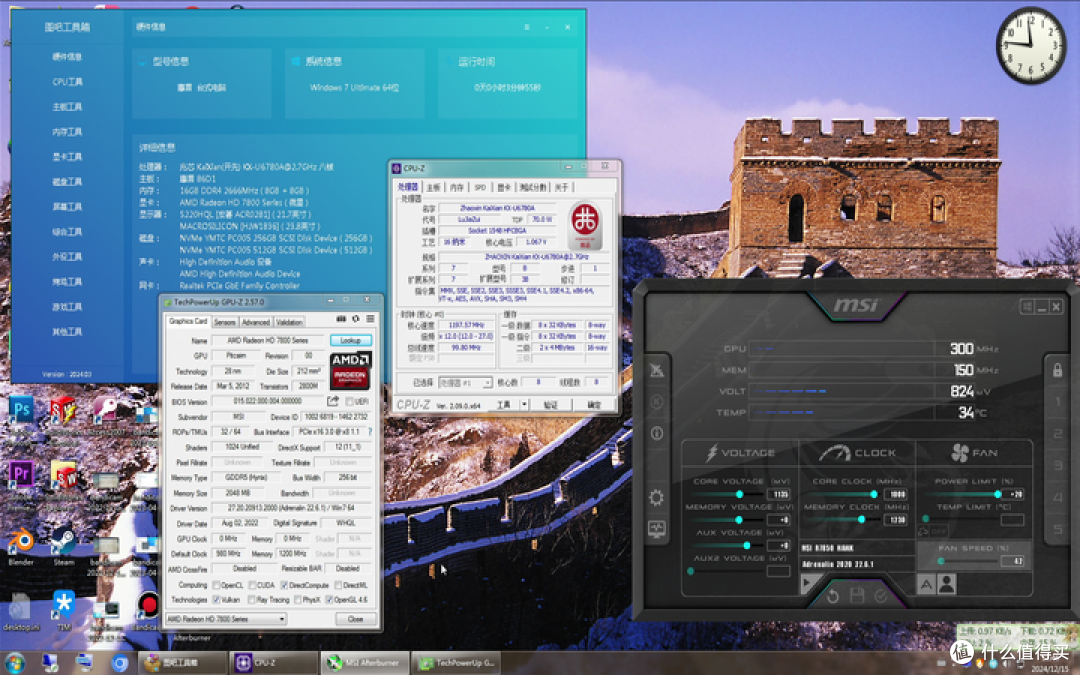Switch to MSI Afterburner in the taskbar
Image resolution: width=1080 pixels, height=675 pixels.
point(365,663)
